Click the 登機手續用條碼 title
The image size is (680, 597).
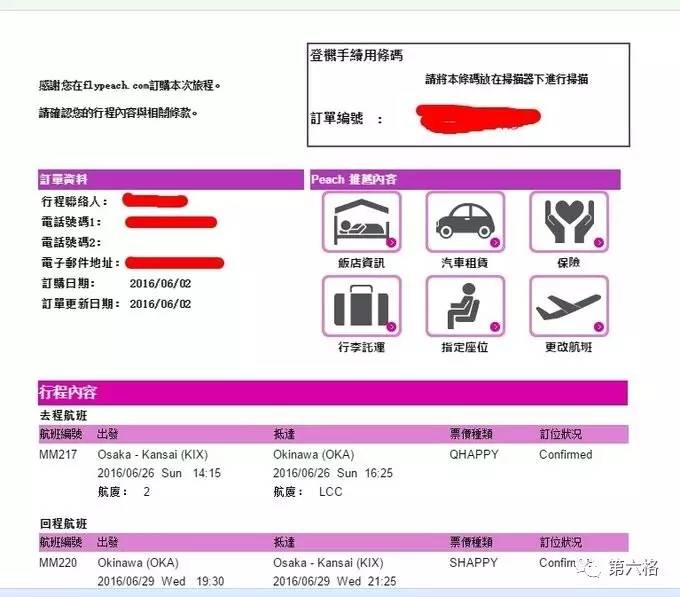coord(356,55)
